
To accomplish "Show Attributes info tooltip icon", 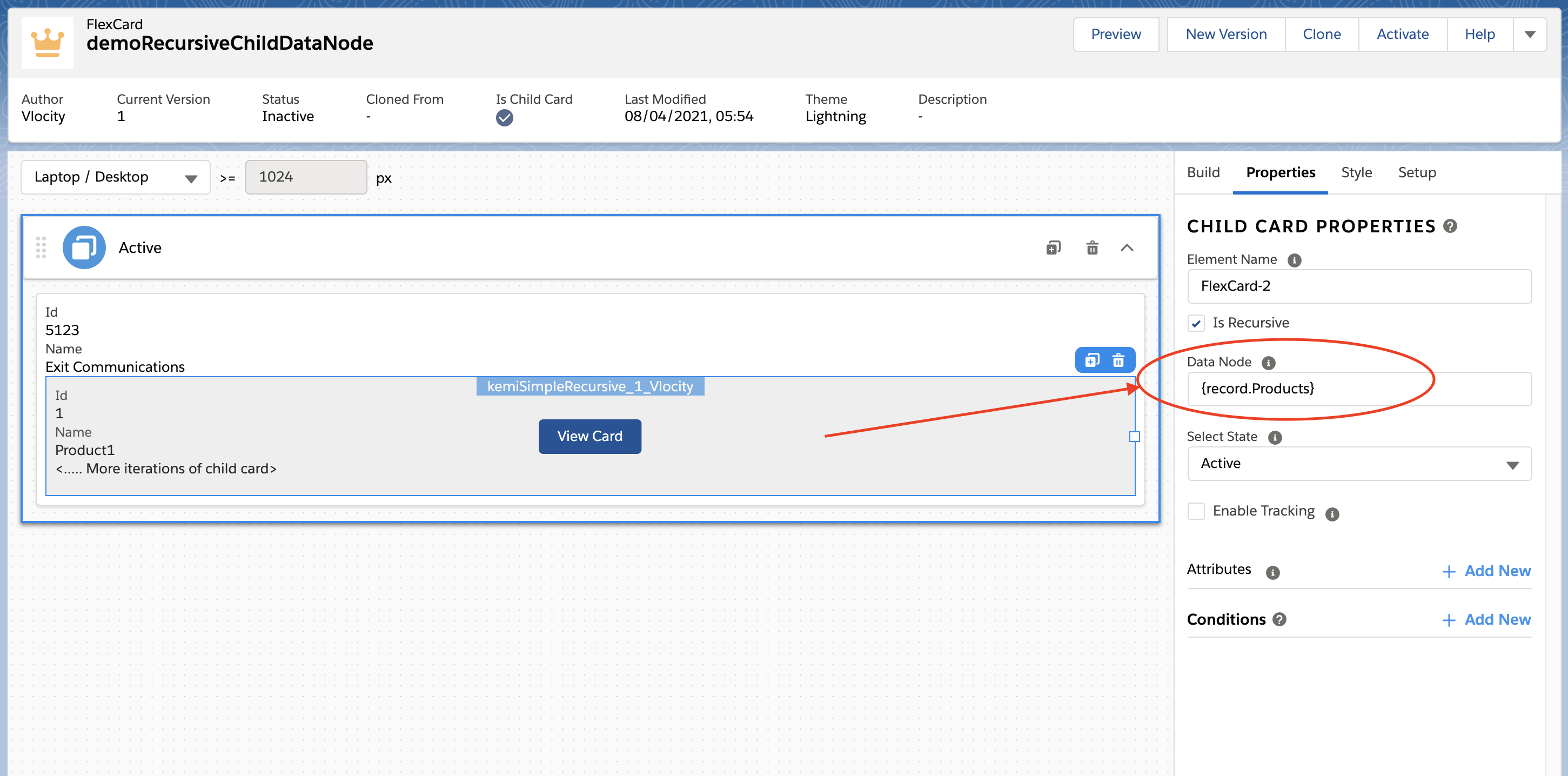I will point(1272,573).
